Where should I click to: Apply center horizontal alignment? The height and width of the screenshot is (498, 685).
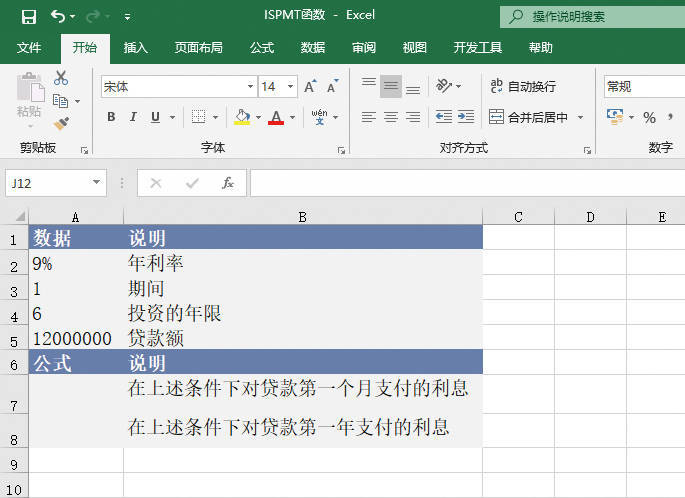pyautogui.click(x=390, y=117)
